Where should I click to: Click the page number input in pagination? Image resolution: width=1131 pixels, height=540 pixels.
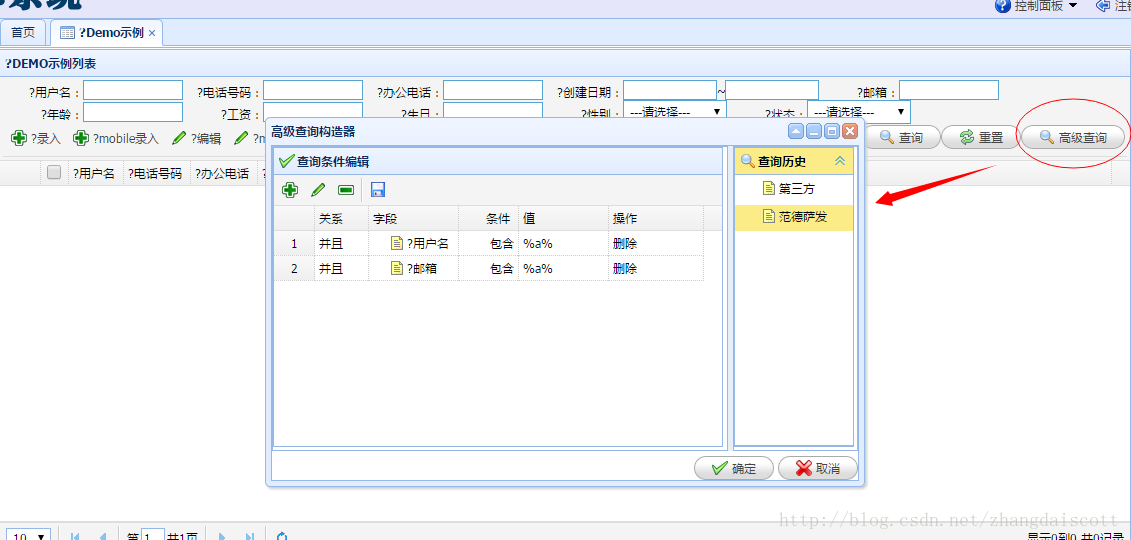pos(153,536)
